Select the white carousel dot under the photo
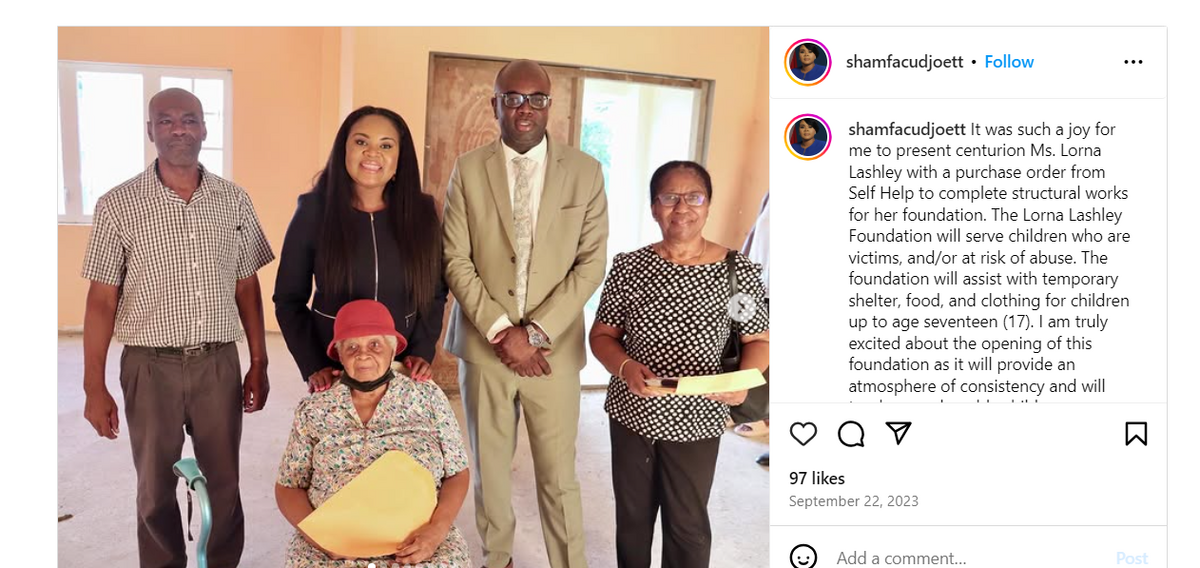 [371, 565]
